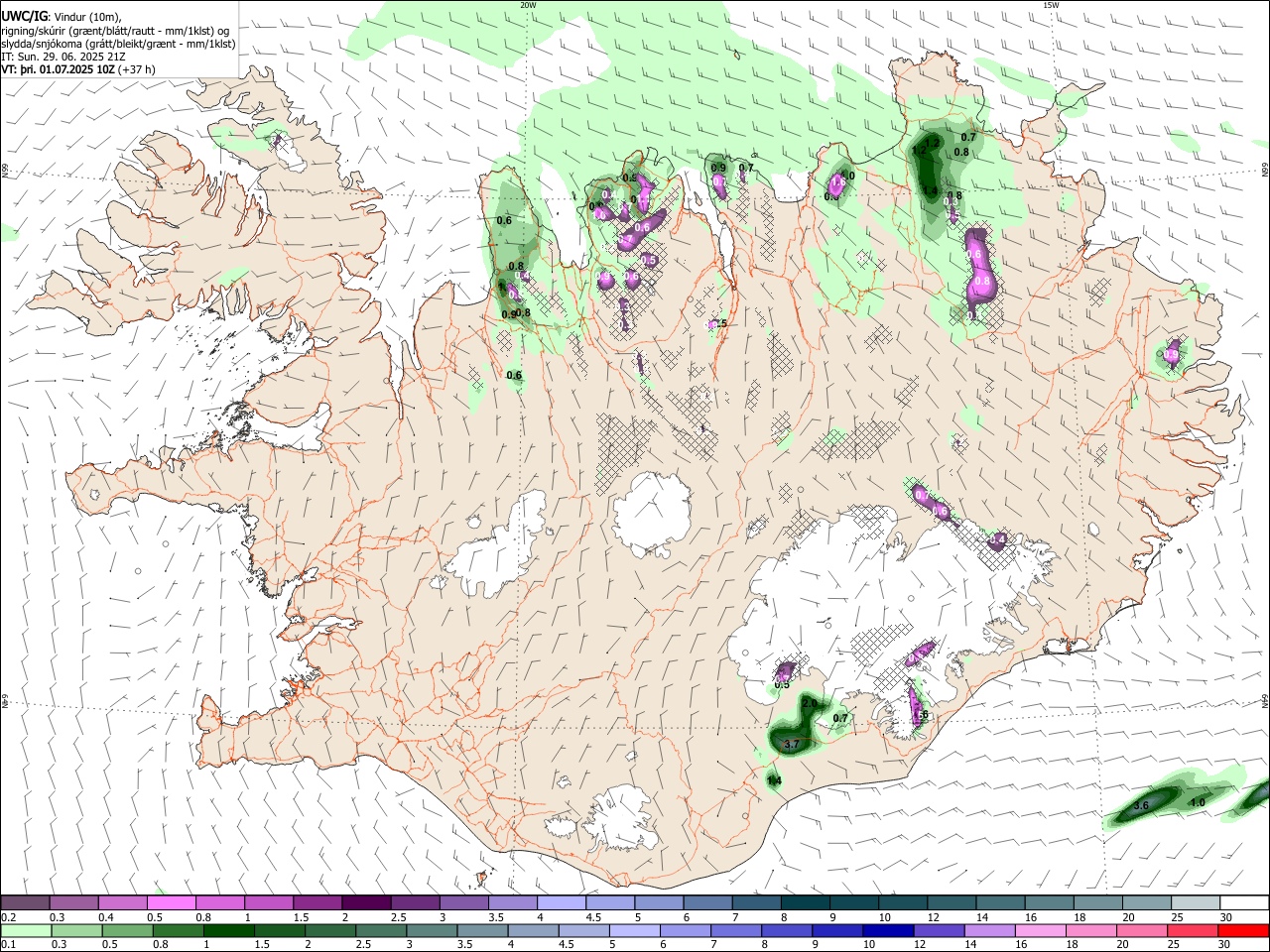Select the lower legend swatch labeled 25
The width and height of the screenshot is (1270, 952).
coord(1192,930)
